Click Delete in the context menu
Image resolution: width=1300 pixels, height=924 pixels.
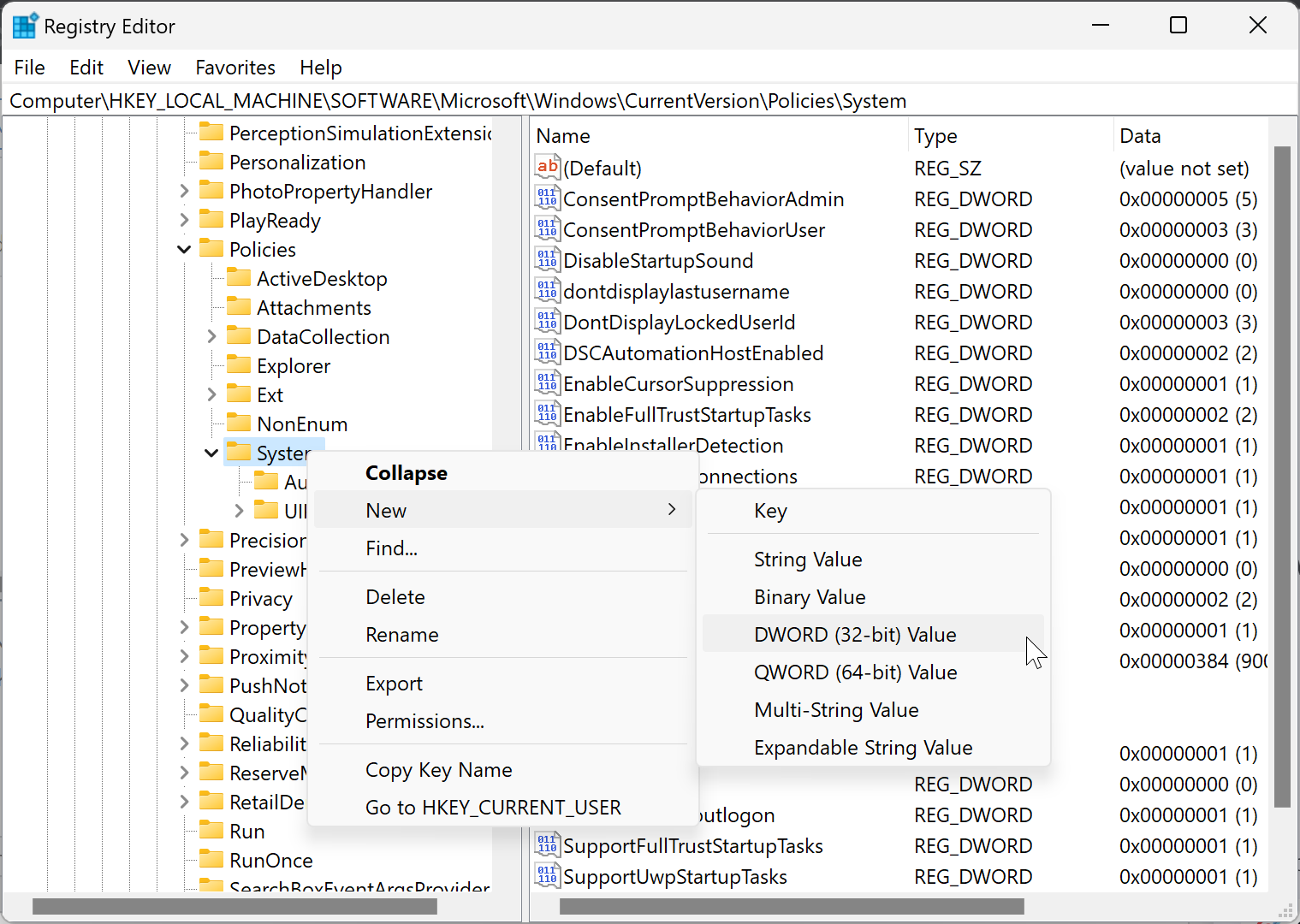pos(502,596)
